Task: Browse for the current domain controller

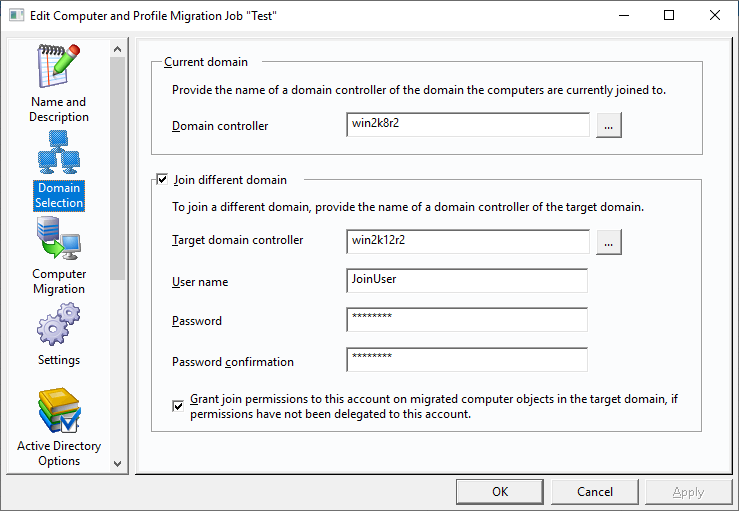Action: [x=608, y=125]
